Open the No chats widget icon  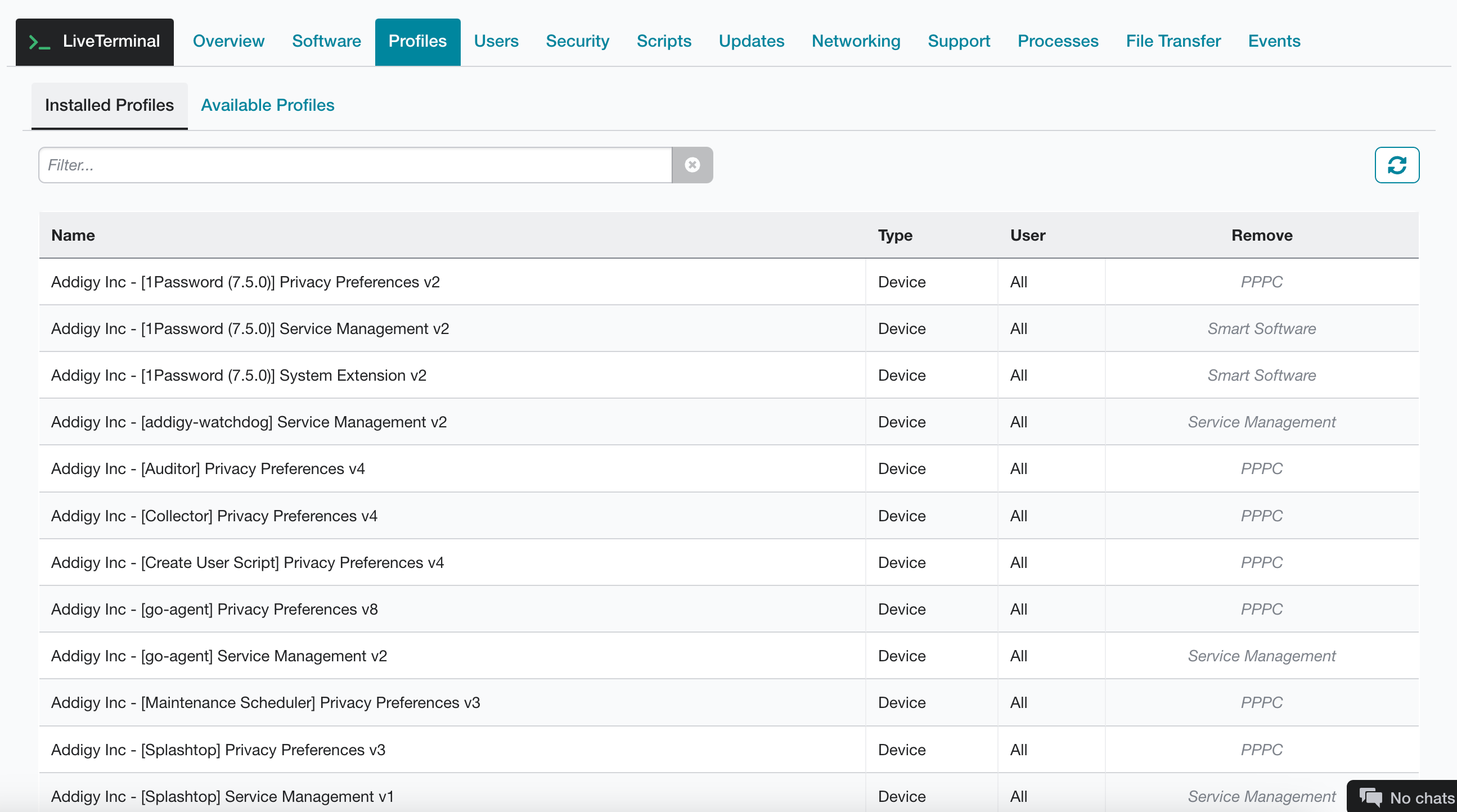coord(1371,797)
